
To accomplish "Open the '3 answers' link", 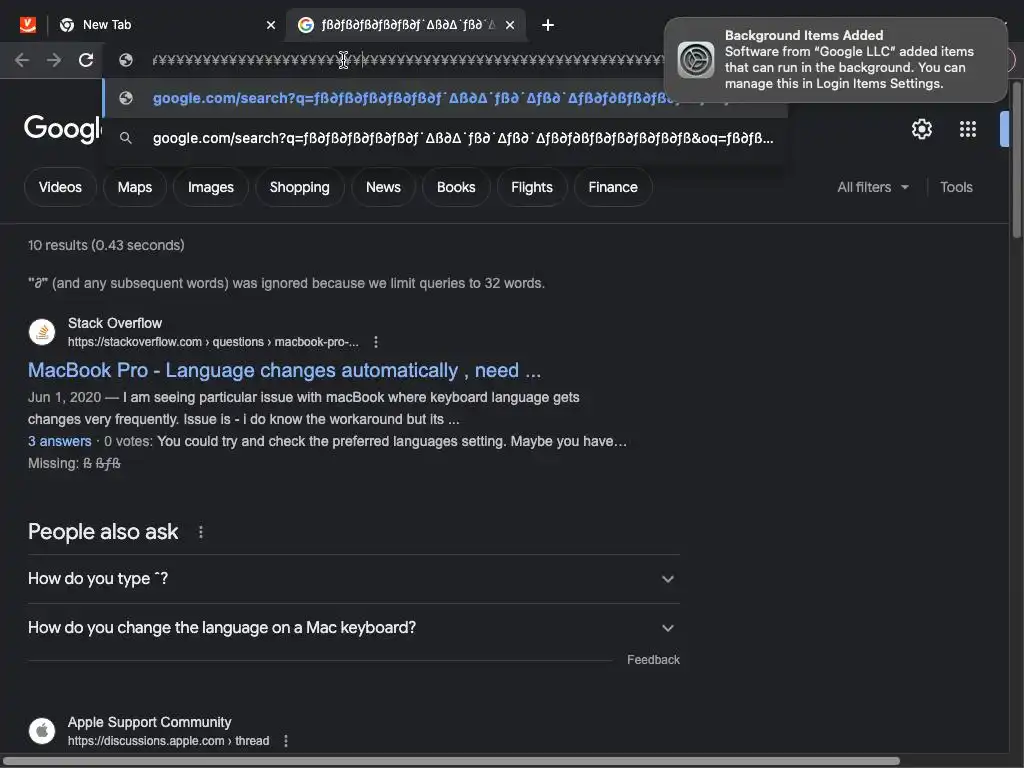I will click(x=59, y=441).
